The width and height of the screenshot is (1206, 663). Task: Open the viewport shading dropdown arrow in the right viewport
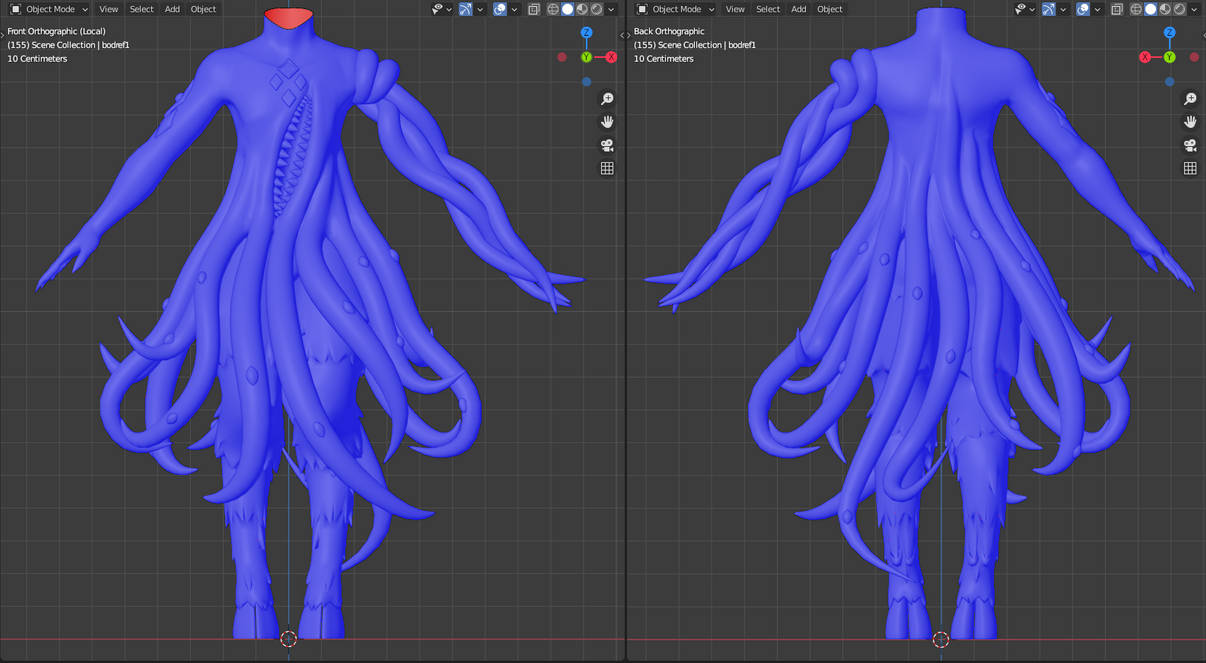[1196, 8]
